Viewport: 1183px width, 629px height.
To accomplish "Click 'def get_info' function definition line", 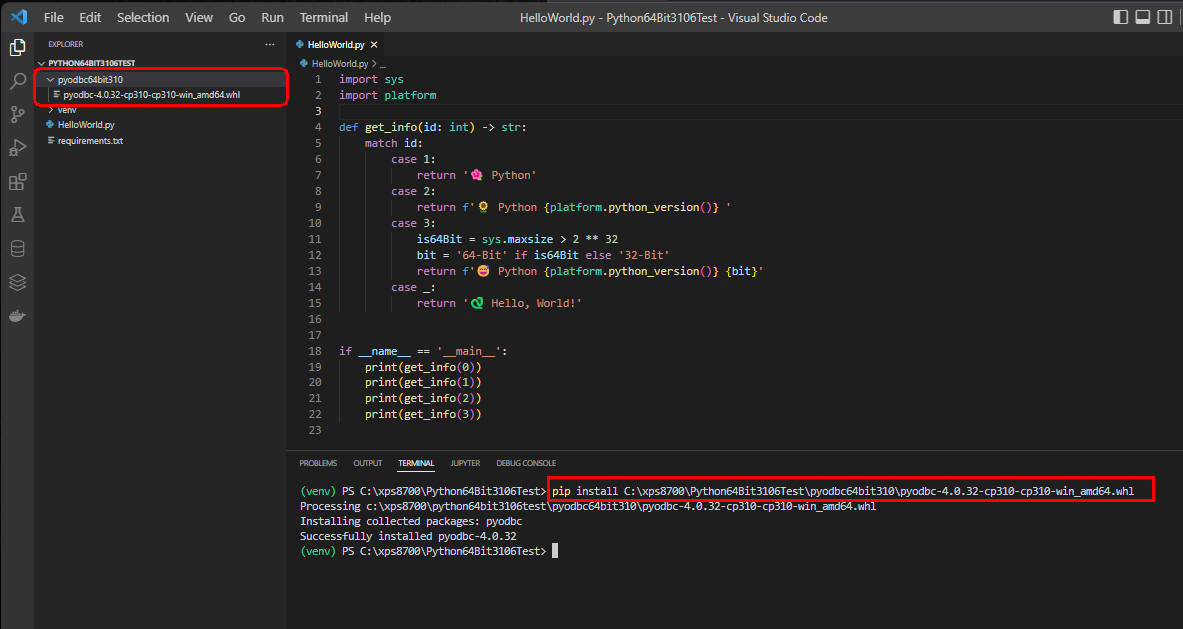I will coord(433,127).
